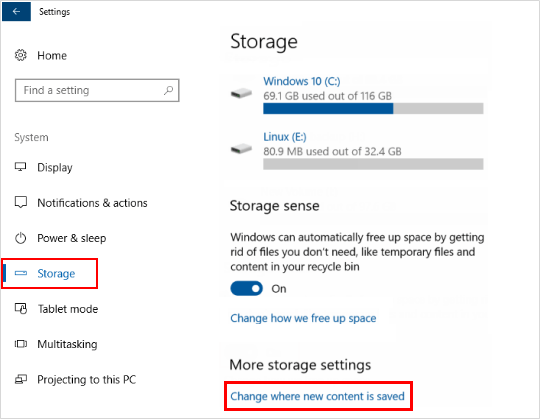Select Notifications & actions in the sidebar

[92, 203]
